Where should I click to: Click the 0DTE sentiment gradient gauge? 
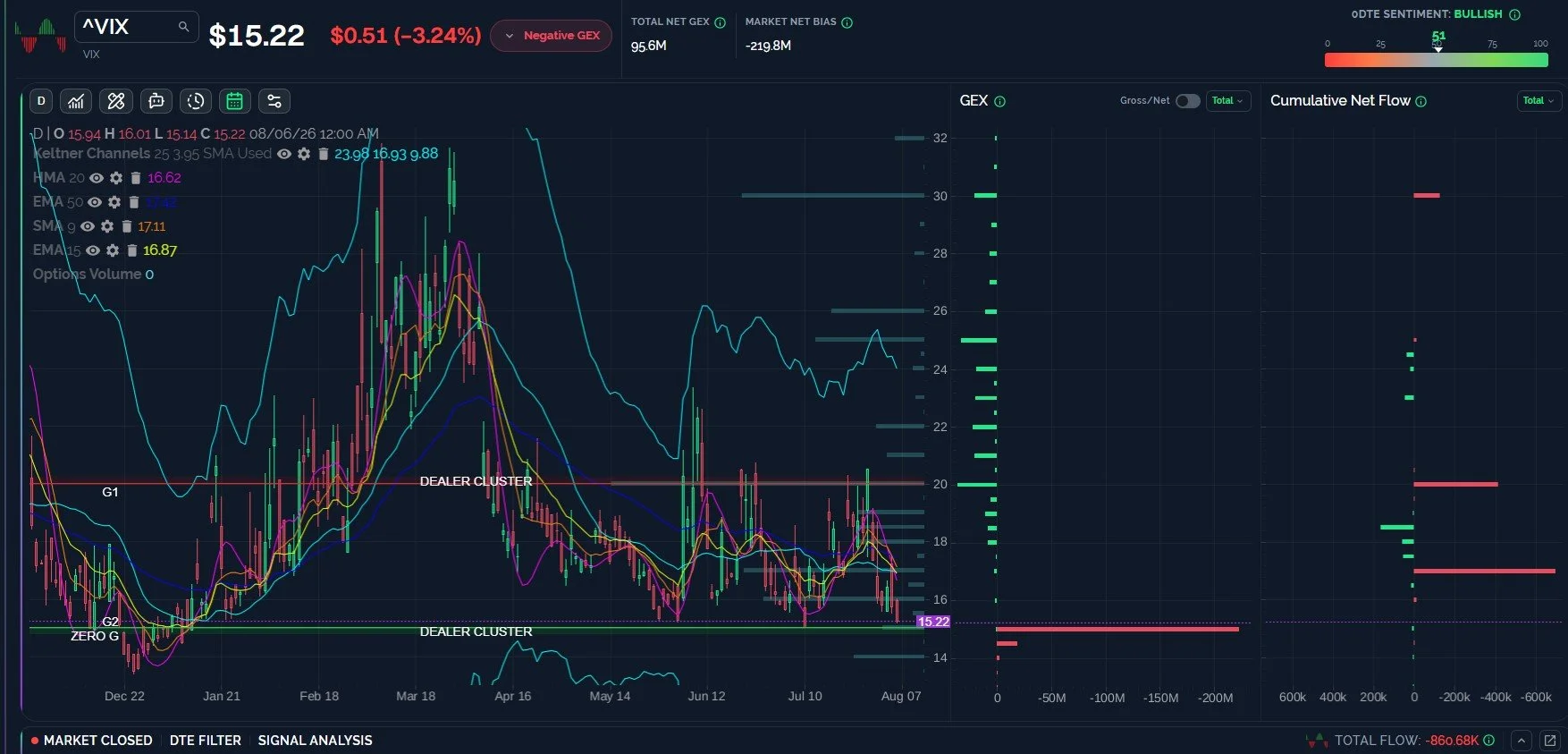1437,60
